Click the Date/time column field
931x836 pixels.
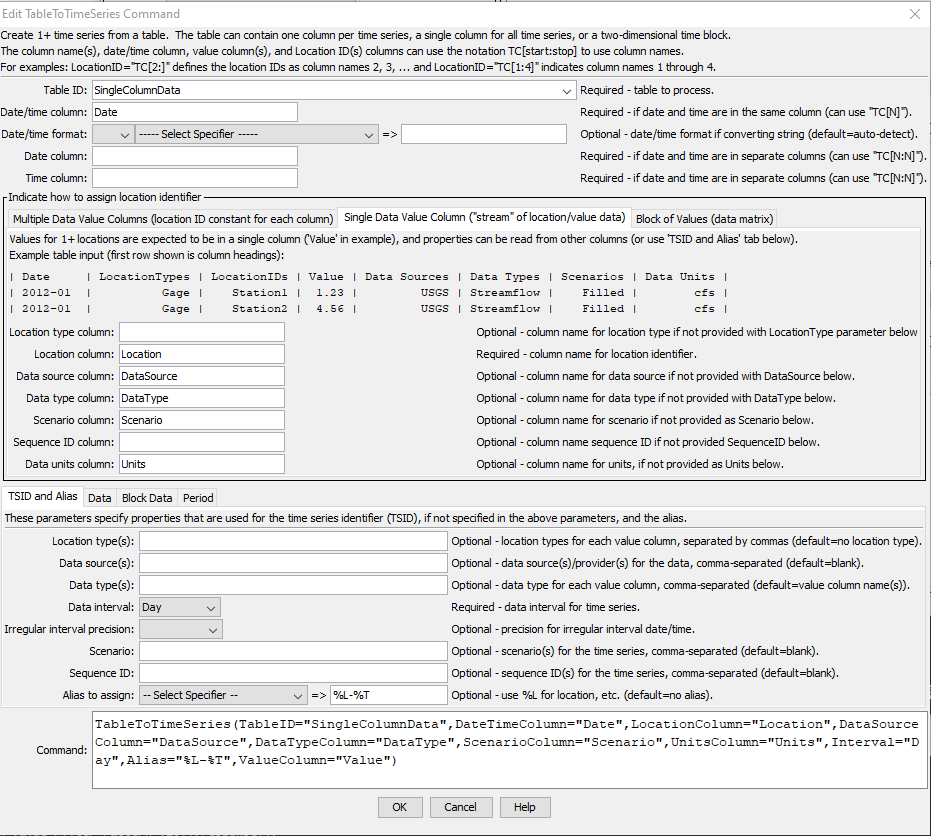(x=195, y=112)
